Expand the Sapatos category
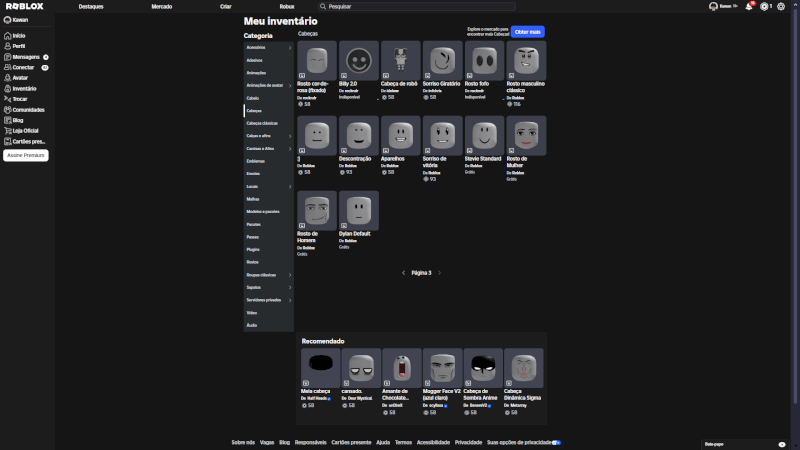 pyautogui.click(x=290, y=288)
